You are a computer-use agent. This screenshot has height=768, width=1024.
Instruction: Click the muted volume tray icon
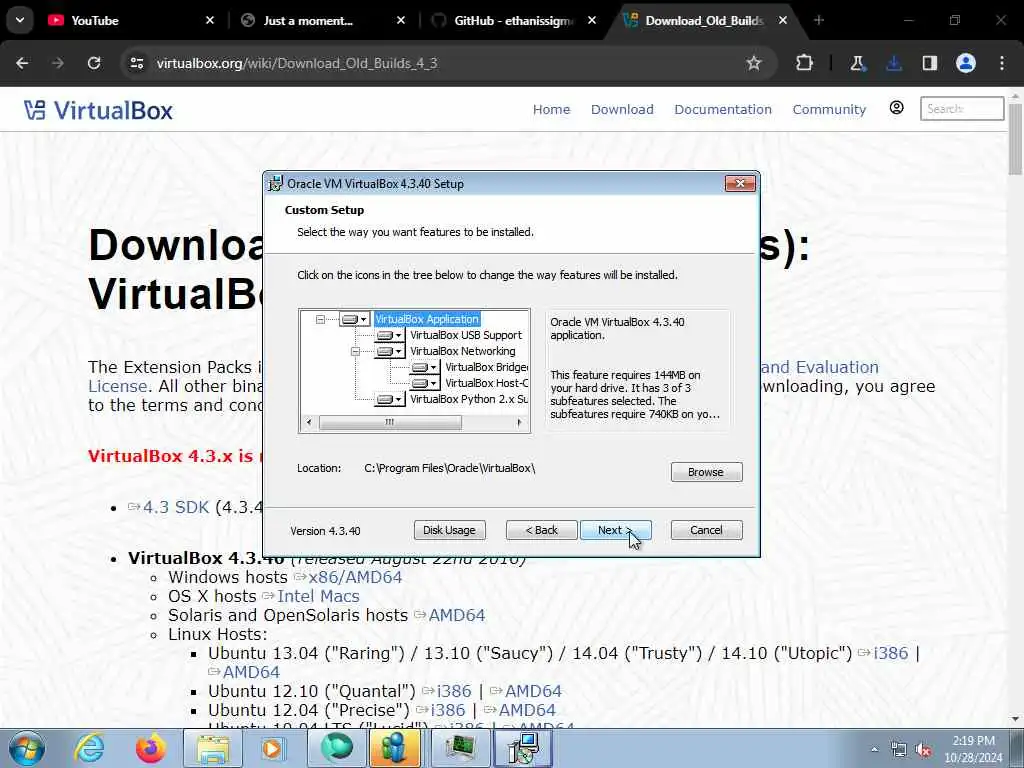click(923, 750)
